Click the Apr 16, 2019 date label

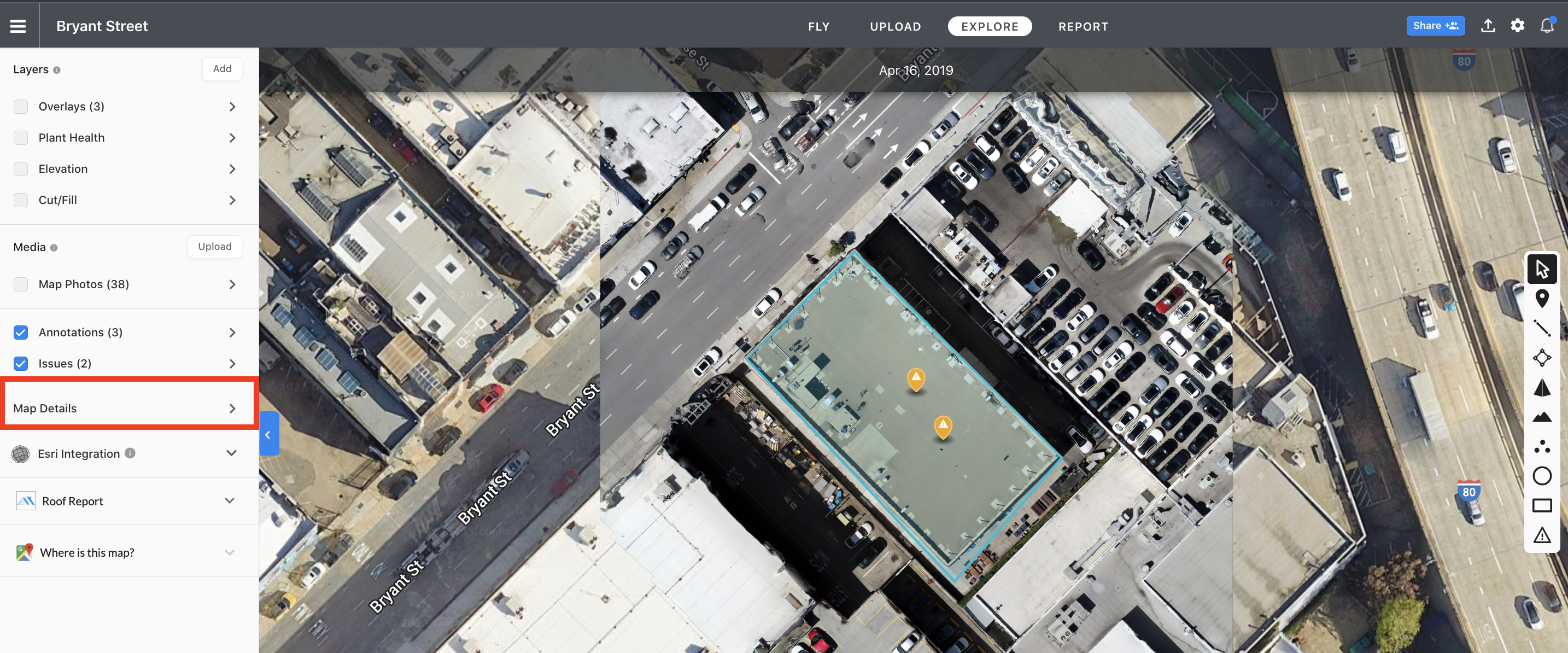[x=915, y=71]
